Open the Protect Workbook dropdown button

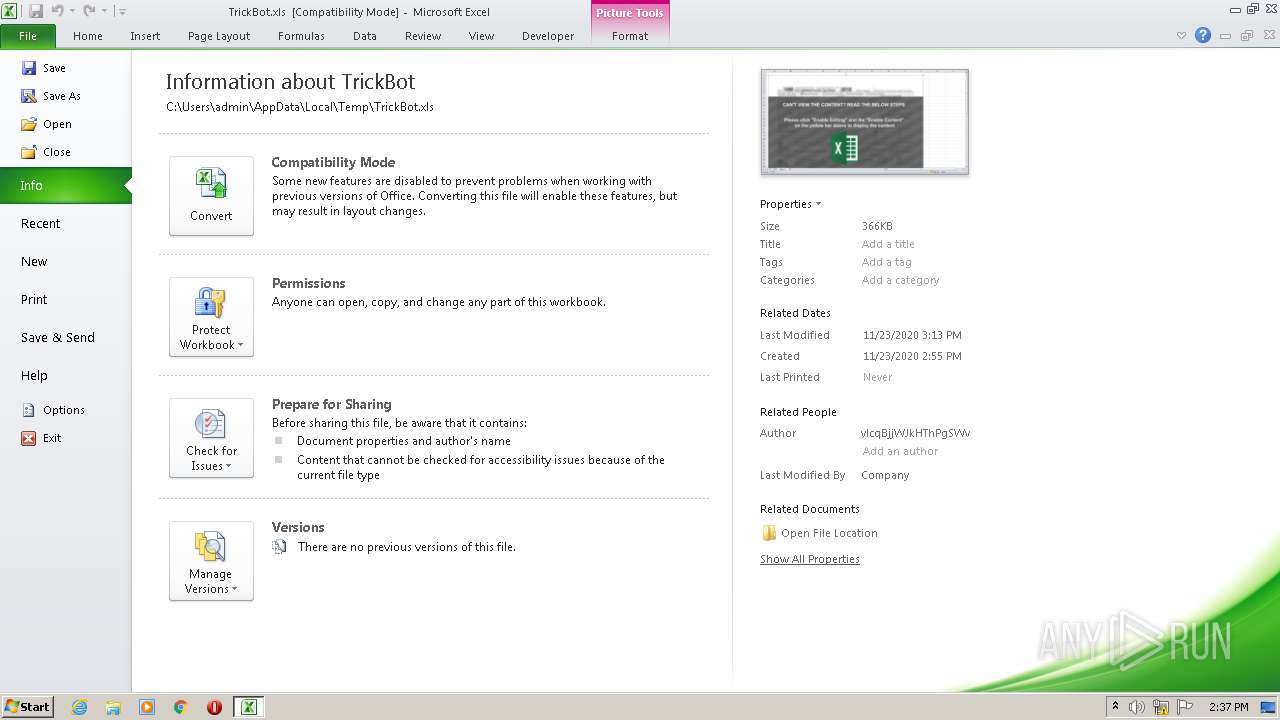tap(211, 317)
